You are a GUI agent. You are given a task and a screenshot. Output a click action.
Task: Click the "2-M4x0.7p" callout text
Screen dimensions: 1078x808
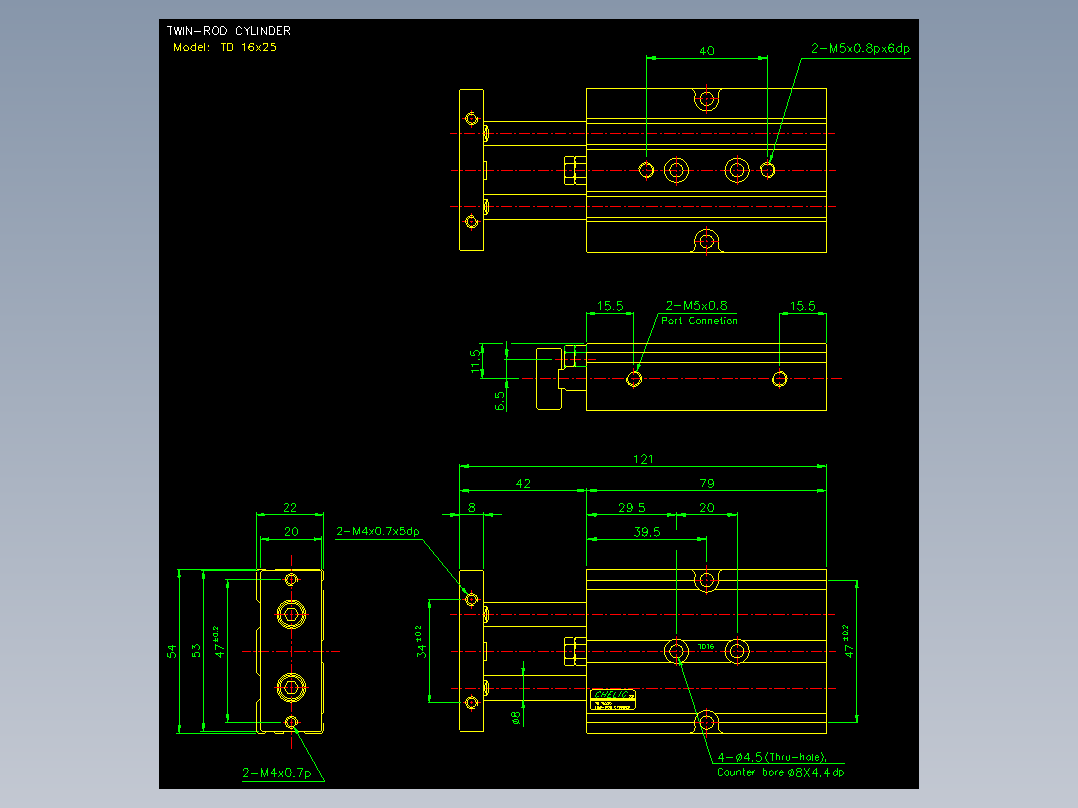tap(276, 773)
